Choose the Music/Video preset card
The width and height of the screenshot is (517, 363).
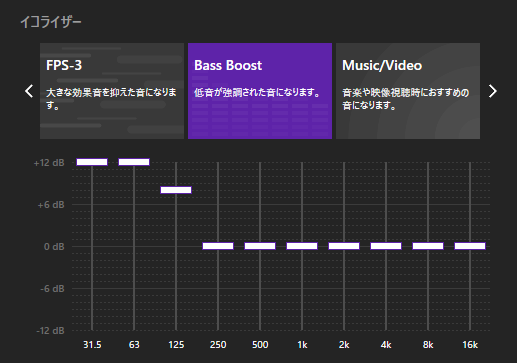[x=408, y=91]
